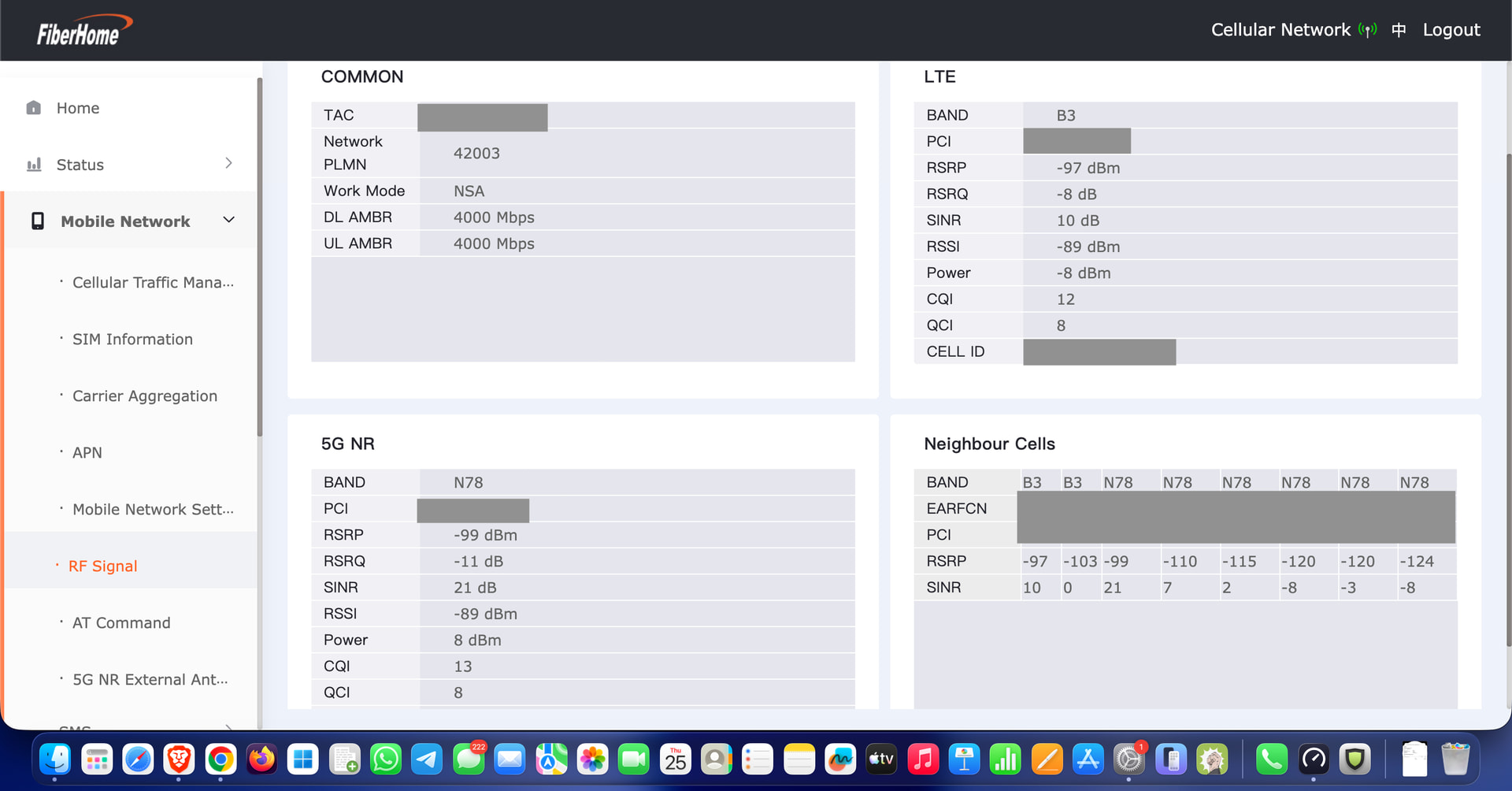Screen dimensions: 1512x791
Task: Click the Cellular Network header link
Action: pos(1280,30)
